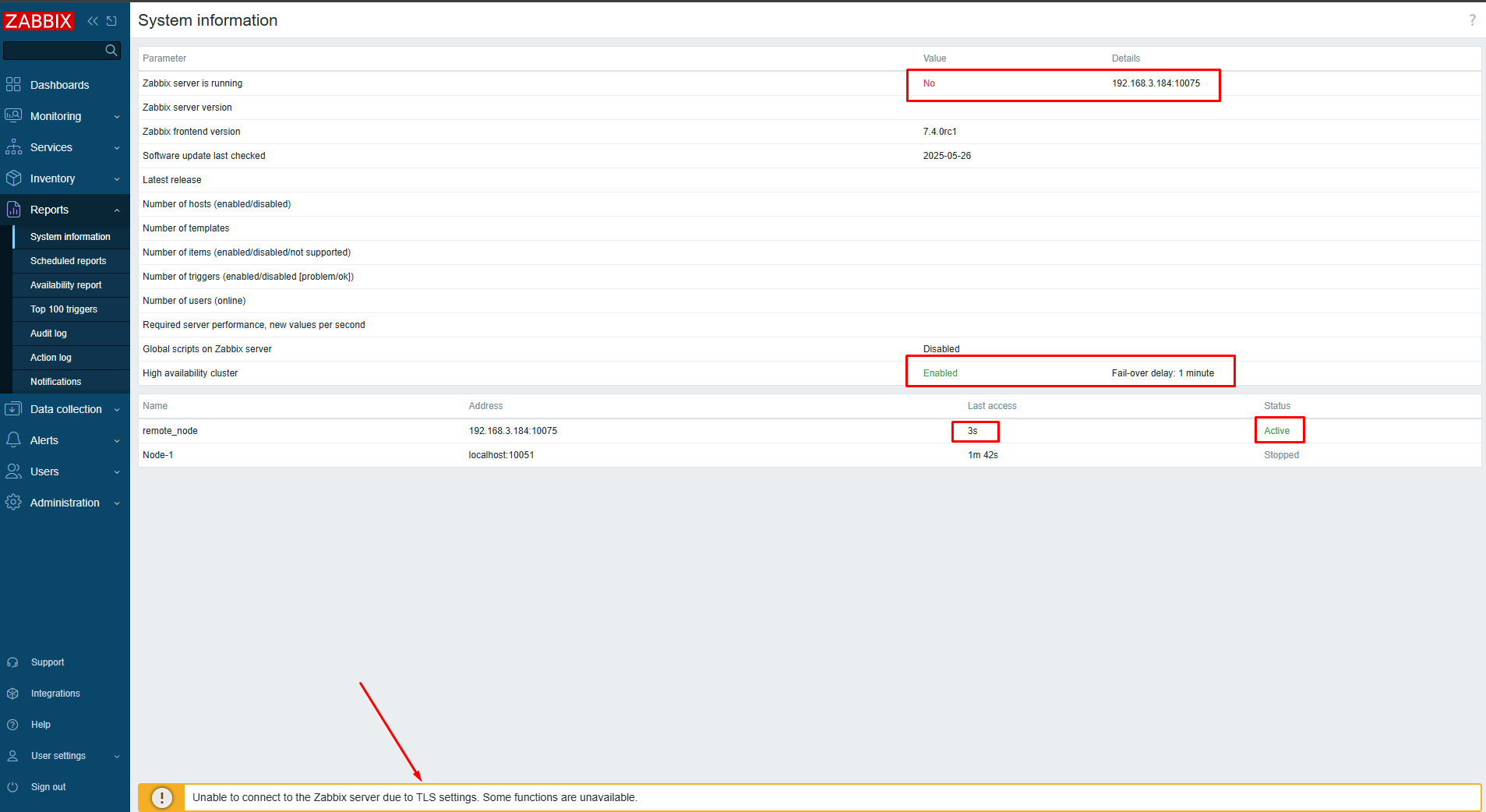Viewport: 1486px width, 812px height.
Task: Click the TLS settings warning message
Action: [x=415, y=797]
